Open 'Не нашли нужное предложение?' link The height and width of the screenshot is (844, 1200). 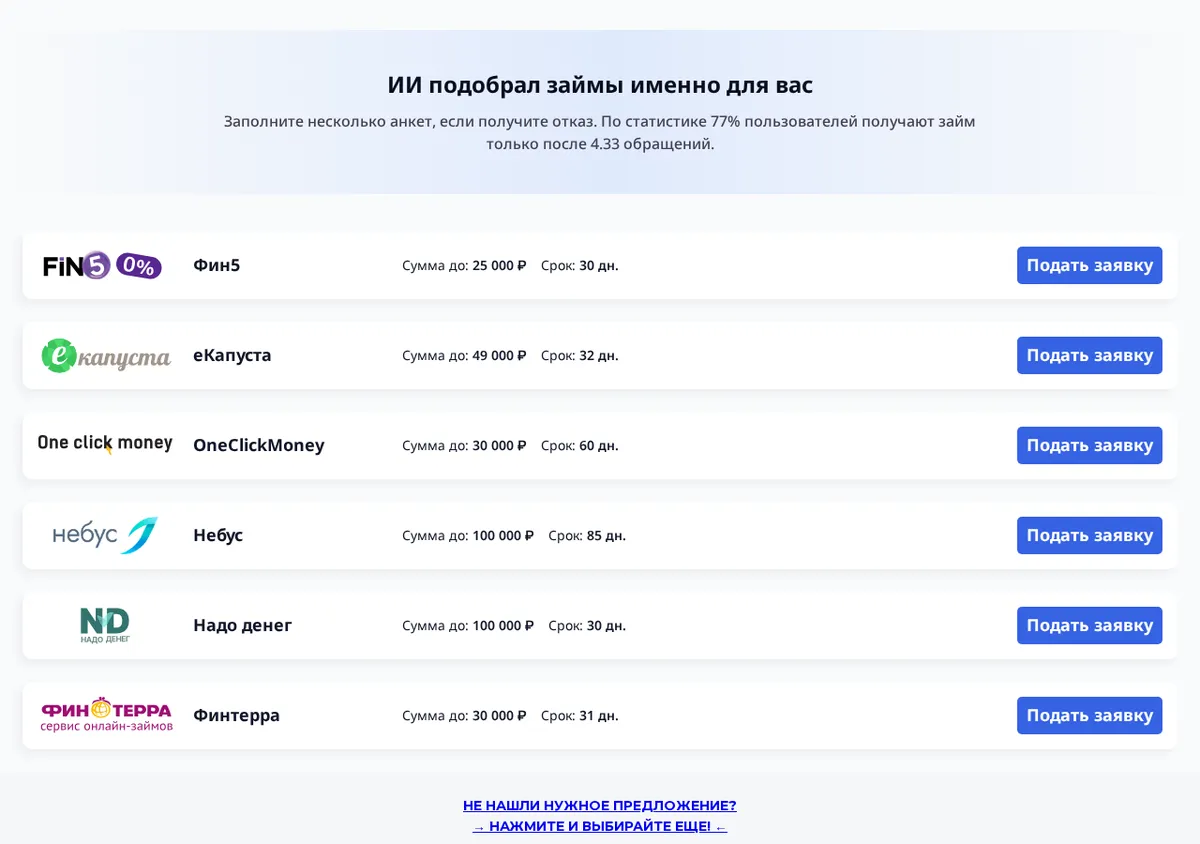(x=599, y=805)
